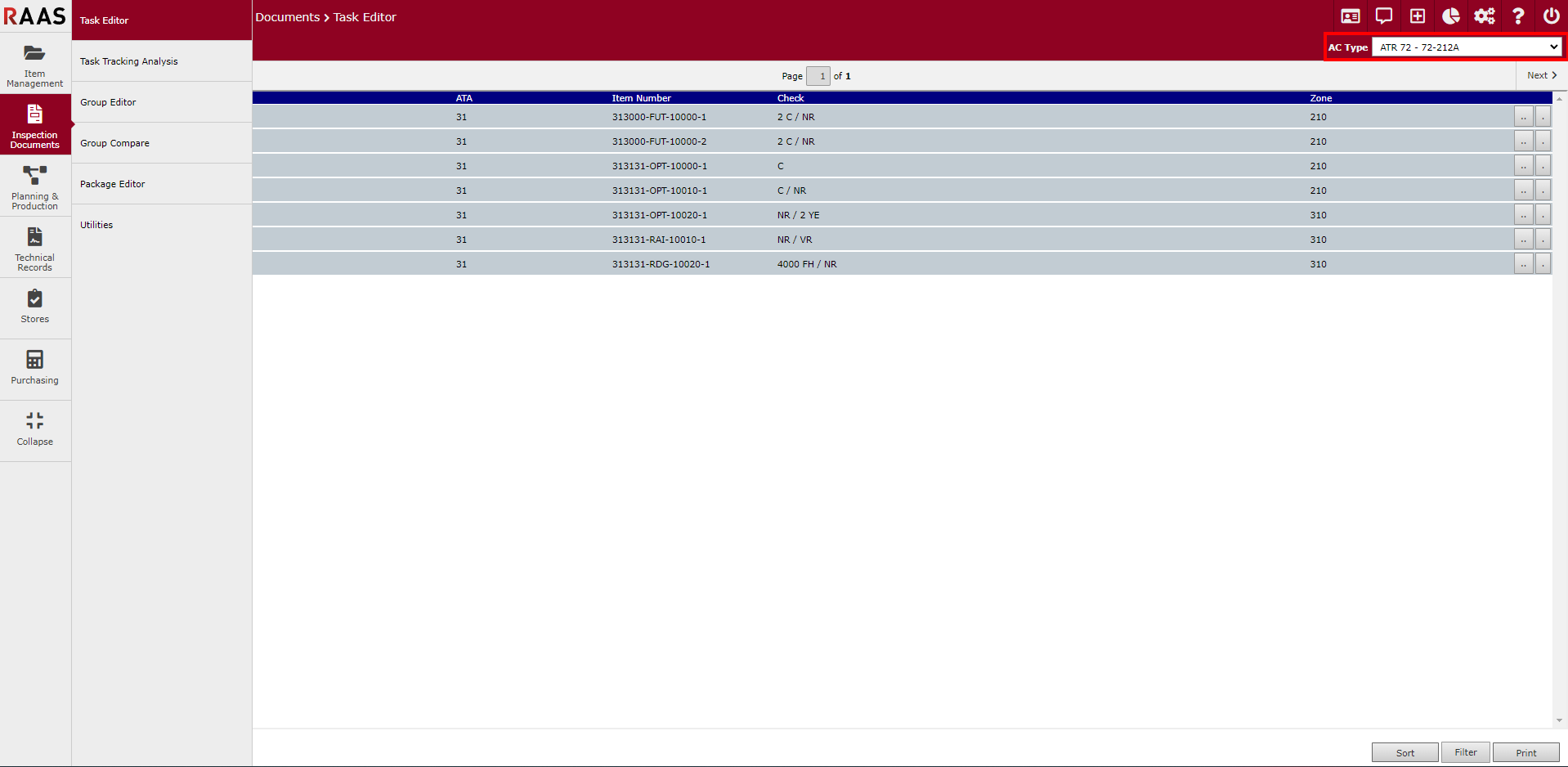Image resolution: width=1568 pixels, height=767 pixels.
Task: Open the user profile card icon
Action: (x=1351, y=16)
